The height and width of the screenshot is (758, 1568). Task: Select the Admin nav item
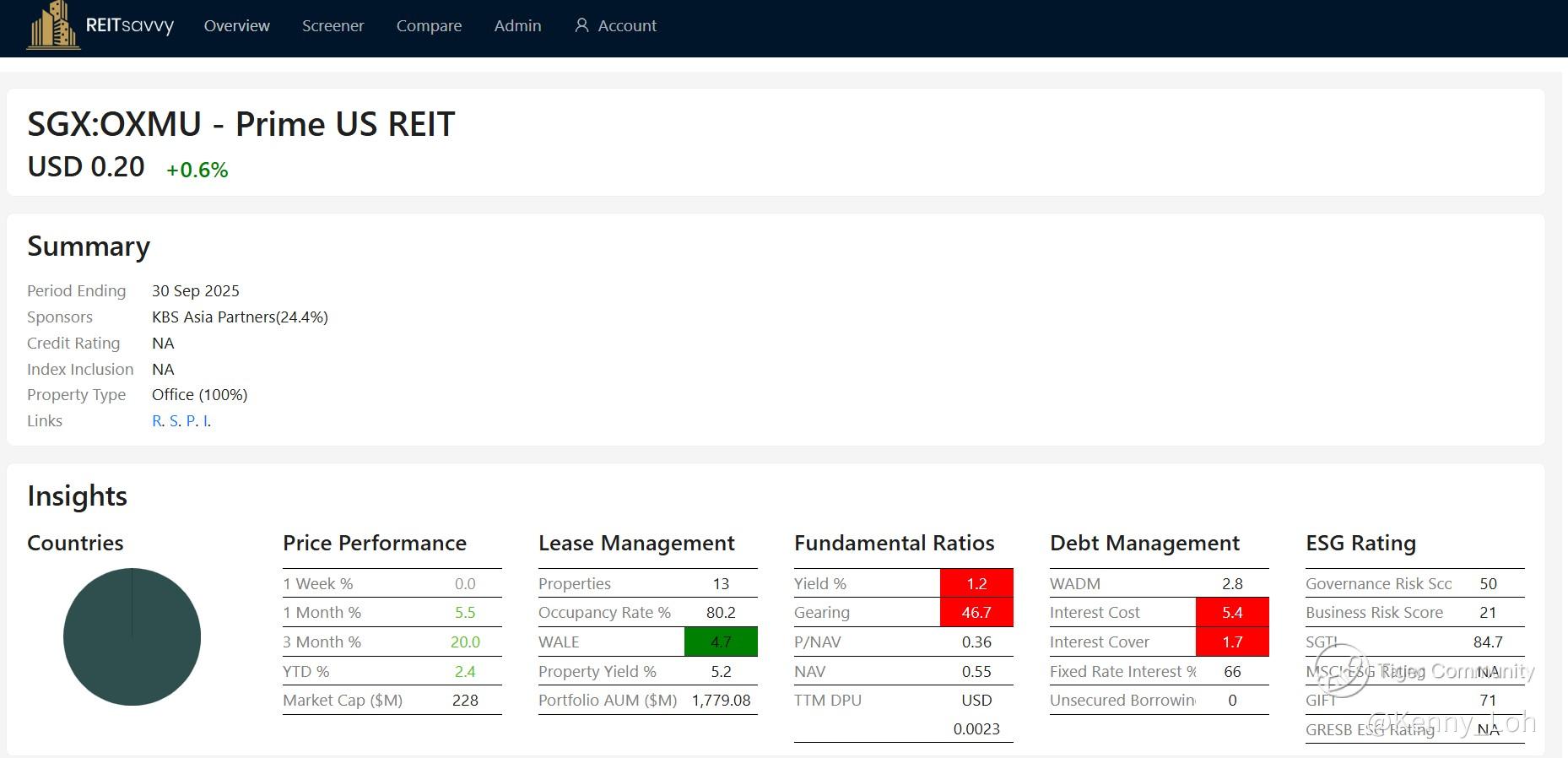pos(517,26)
